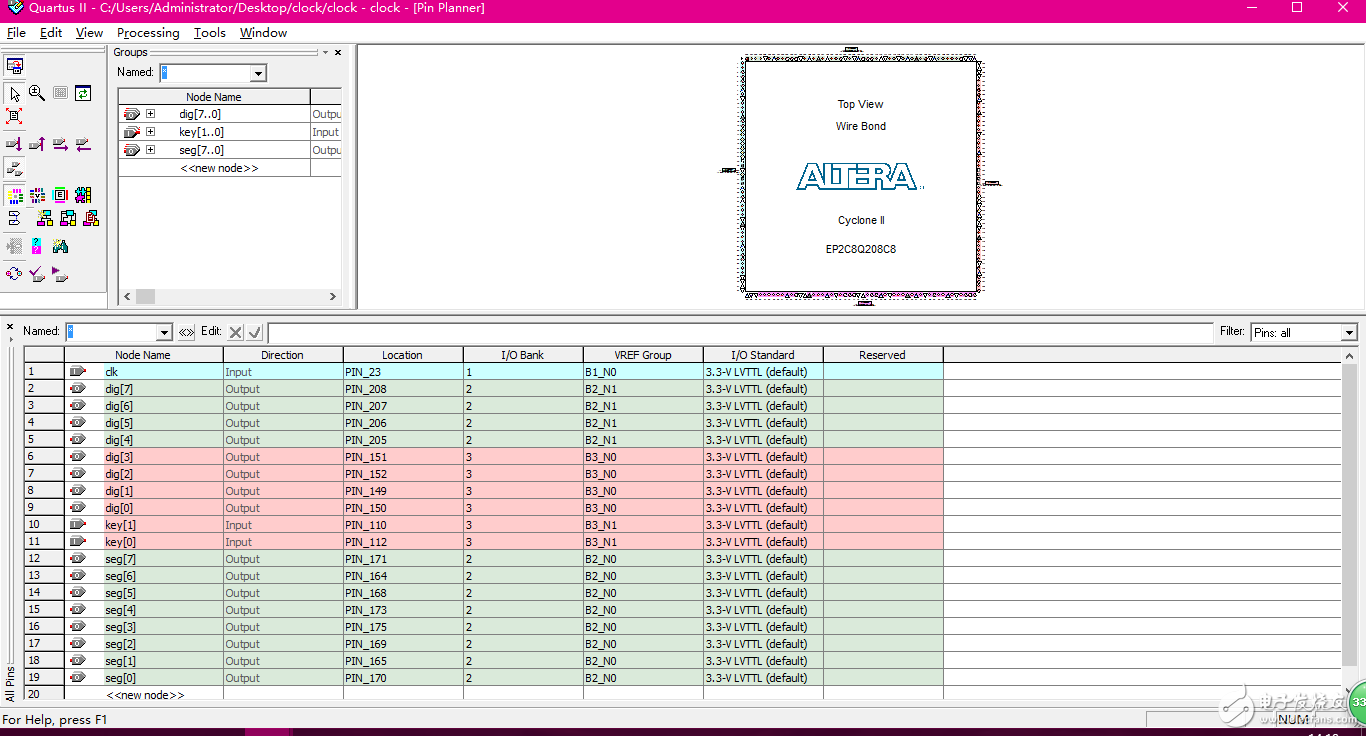The image size is (1366, 736).
Task: Expand the key[1..0] group node
Action: (150, 132)
